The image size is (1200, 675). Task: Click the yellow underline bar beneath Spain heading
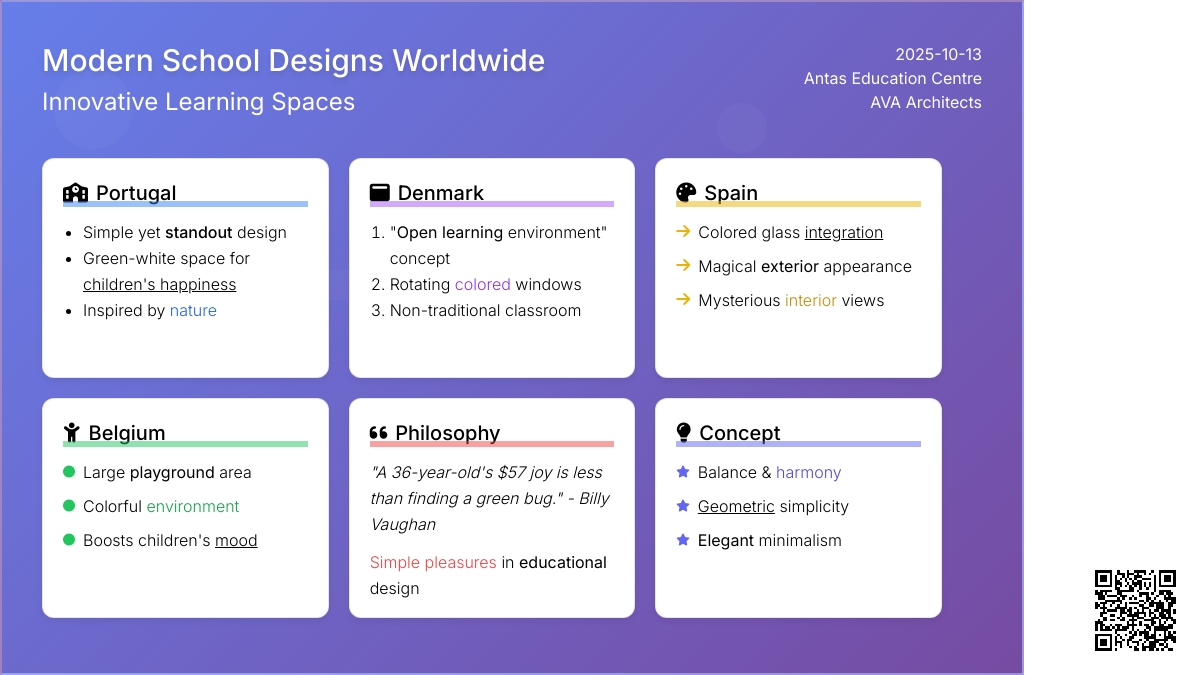[x=798, y=204]
